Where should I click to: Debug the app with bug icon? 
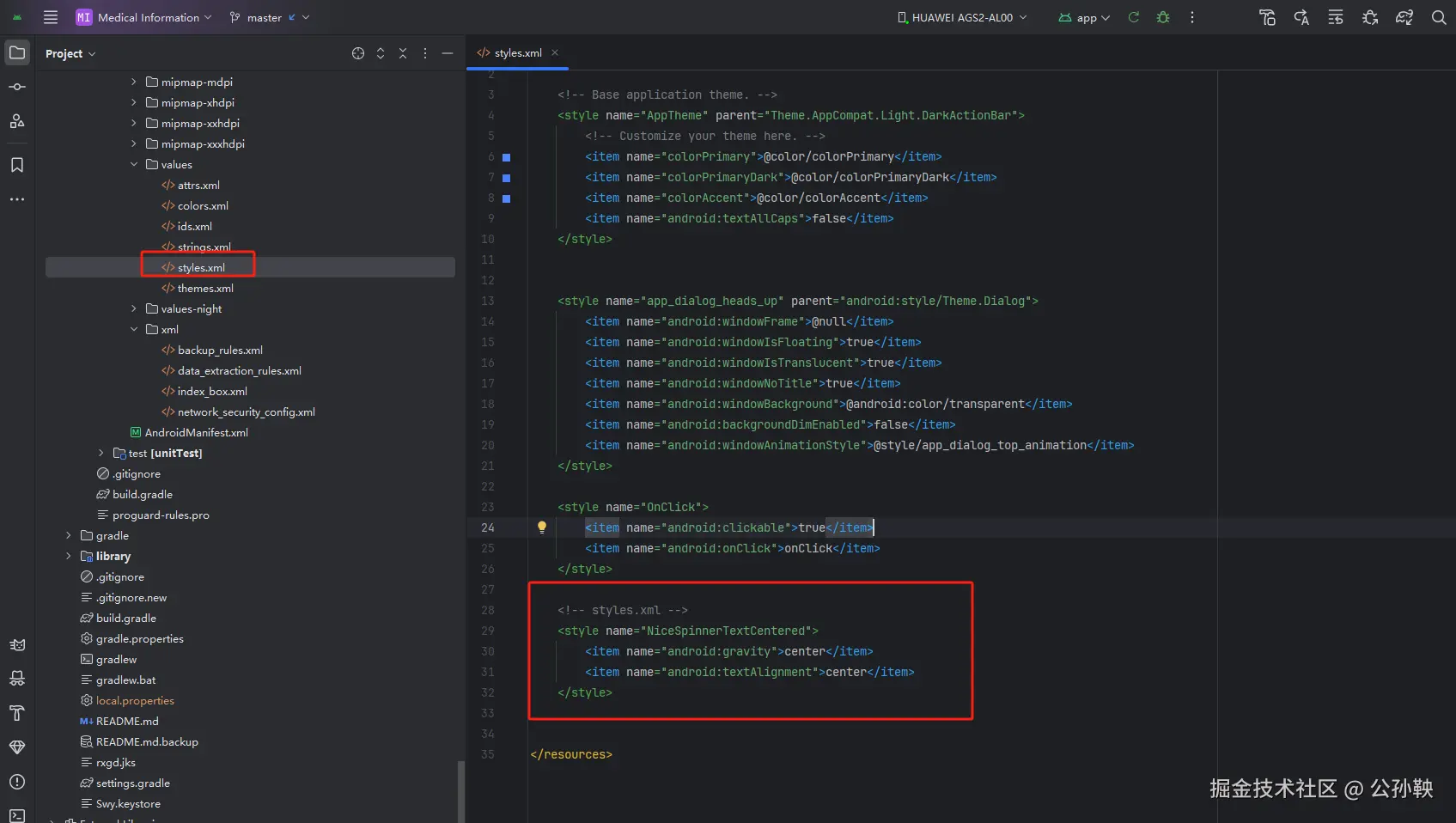1163,17
